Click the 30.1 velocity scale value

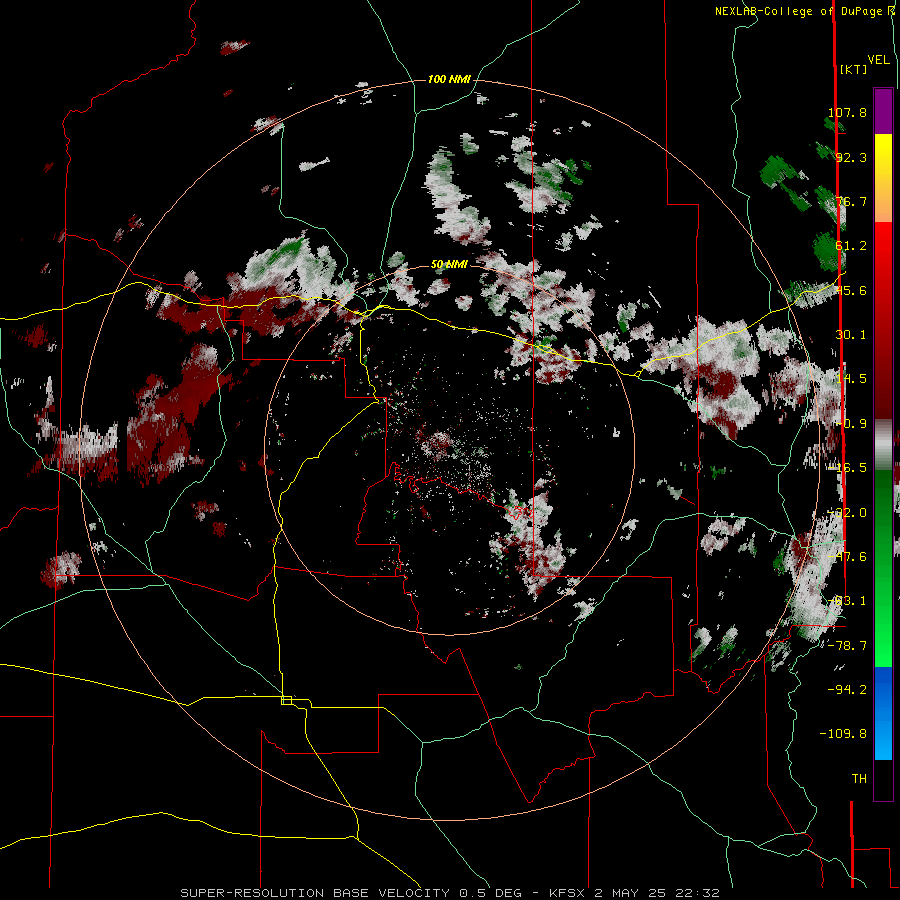(x=851, y=335)
